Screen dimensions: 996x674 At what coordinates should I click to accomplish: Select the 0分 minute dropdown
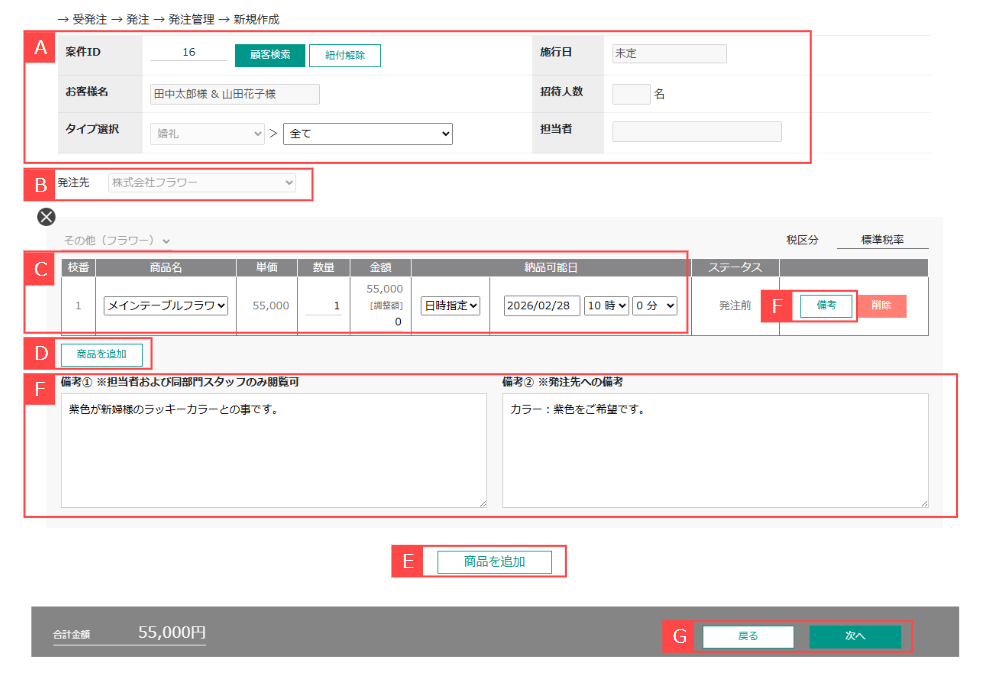tap(655, 305)
